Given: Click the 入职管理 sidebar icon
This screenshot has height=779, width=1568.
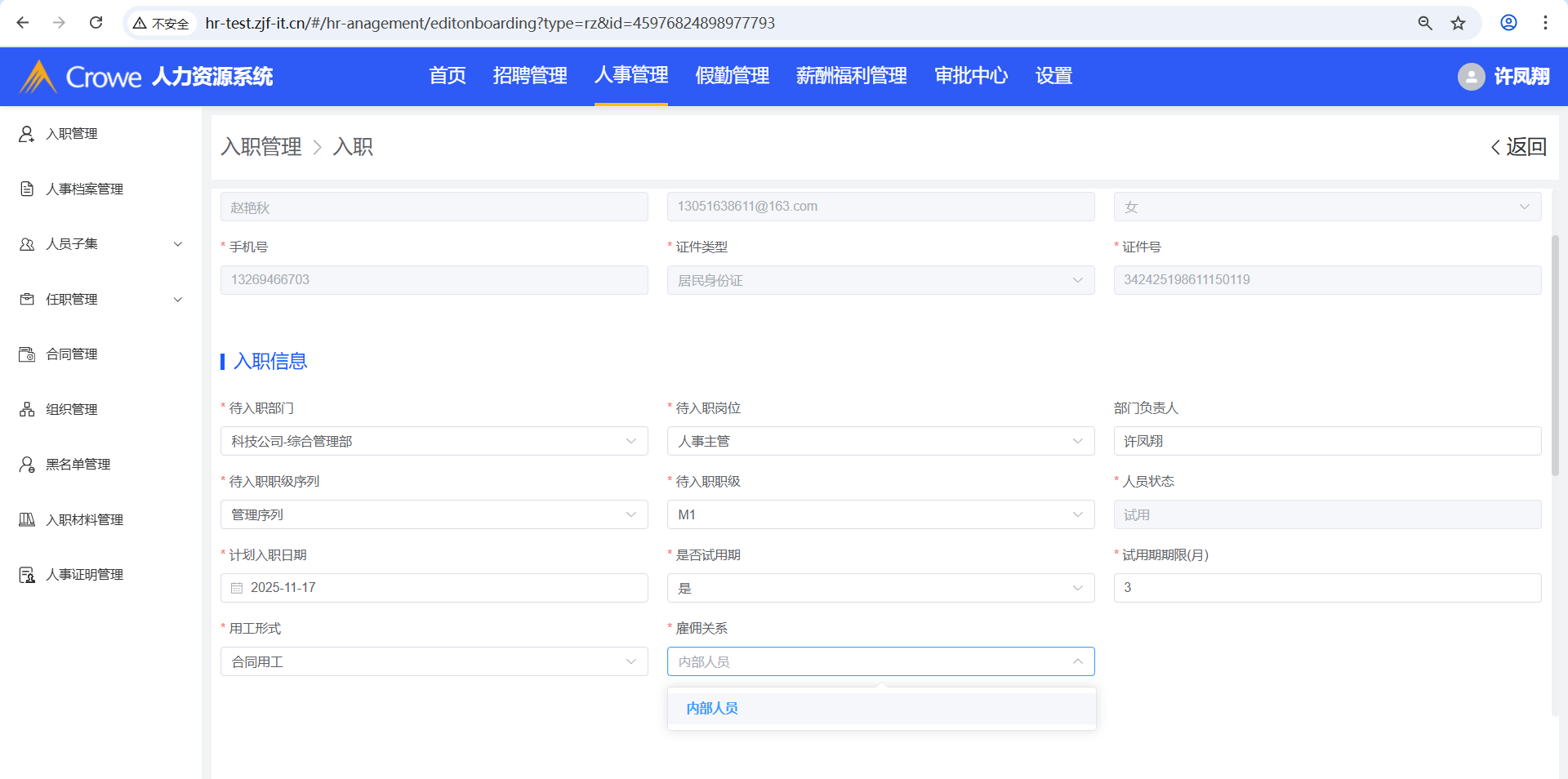Looking at the screenshot, I should pyautogui.click(x=27, y=134).
